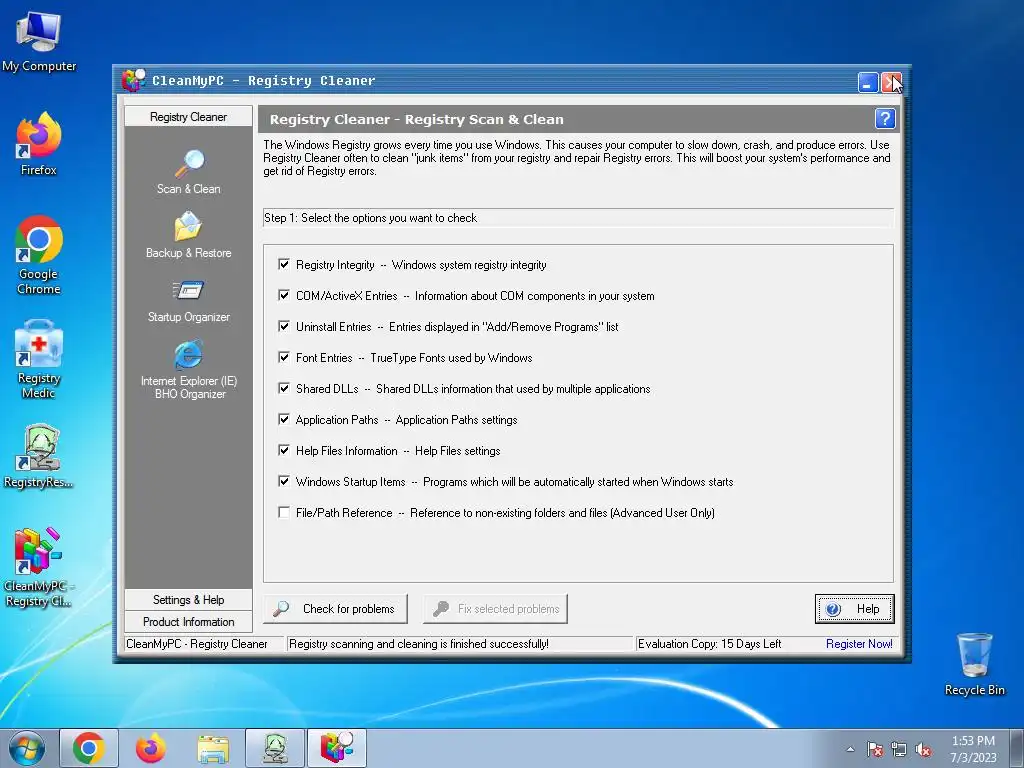The image size is (1024, 768).
Task: Open Backup & Restore in sidebar
Action: point(189,235)
